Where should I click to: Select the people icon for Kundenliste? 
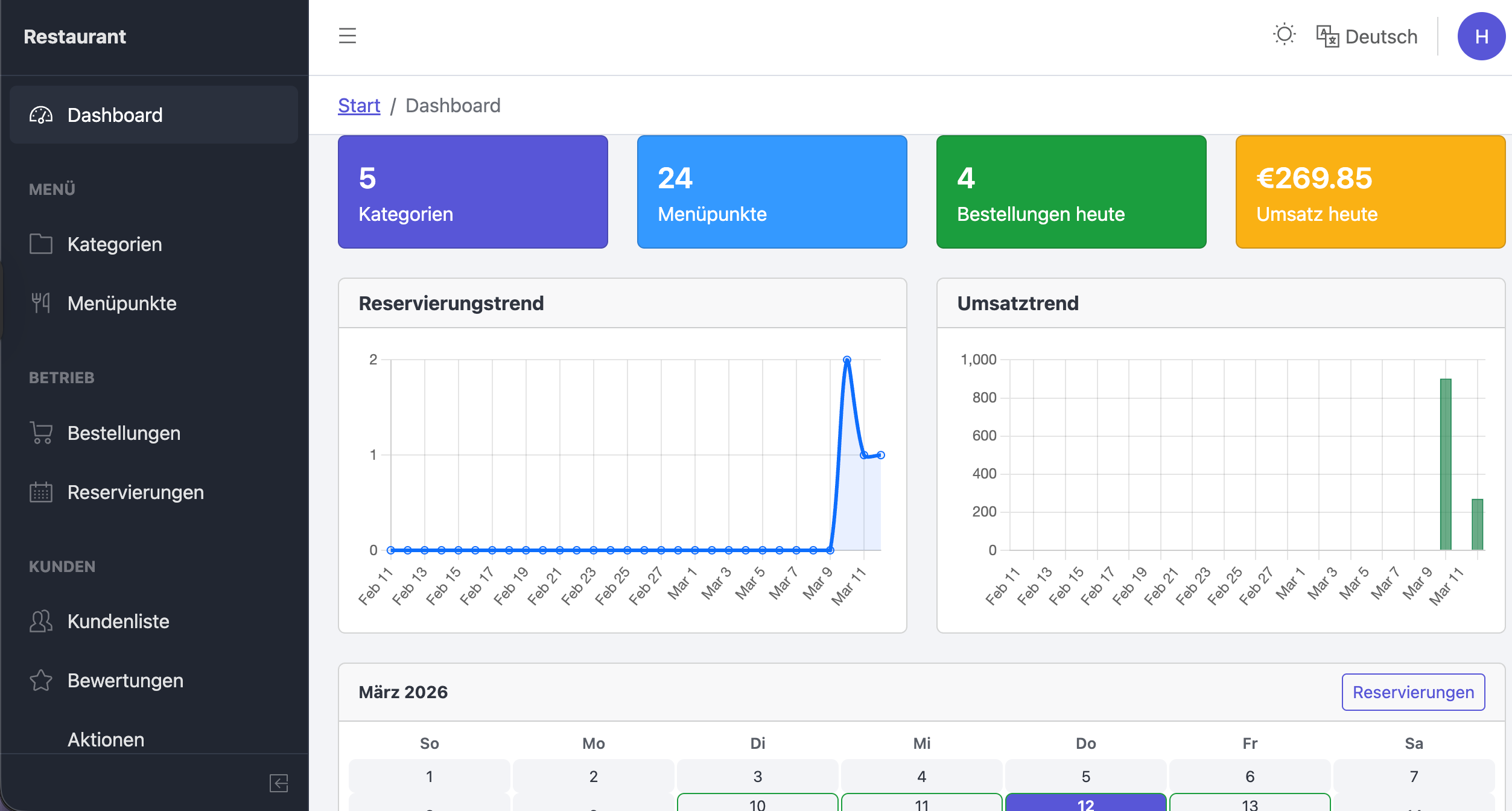tap(40, 621)
